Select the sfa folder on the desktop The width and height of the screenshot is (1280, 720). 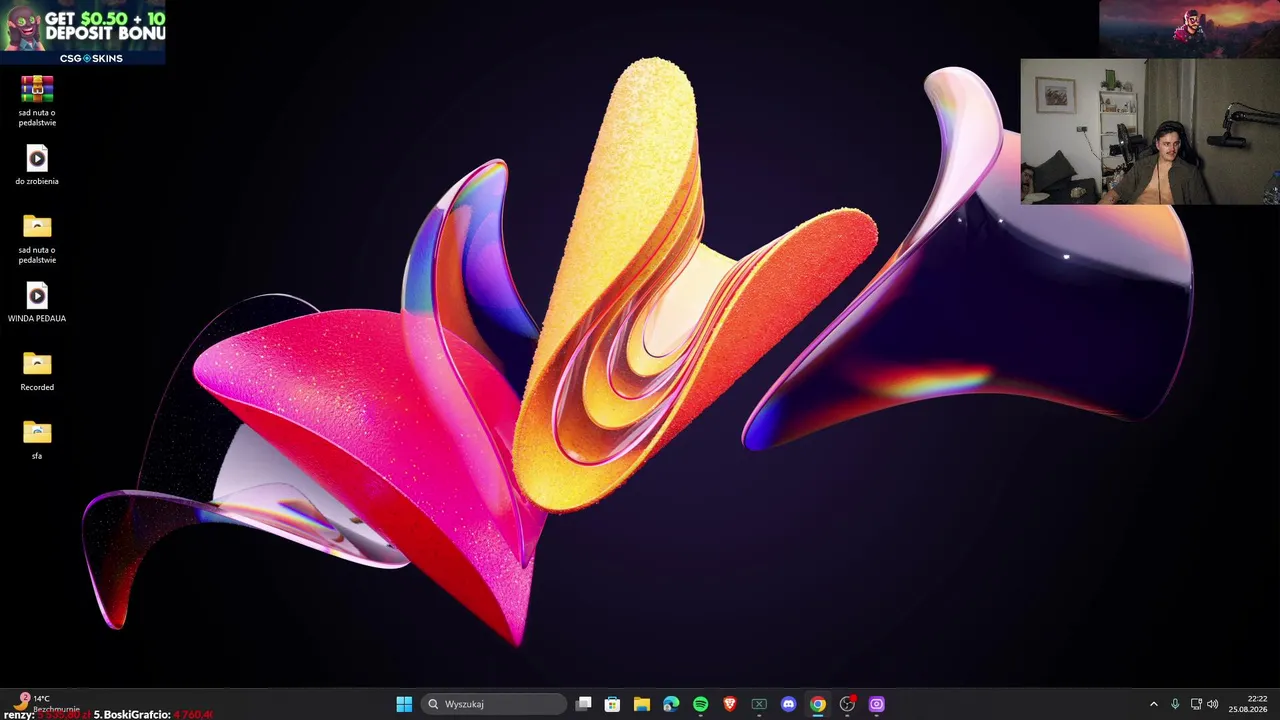(37, 440)
